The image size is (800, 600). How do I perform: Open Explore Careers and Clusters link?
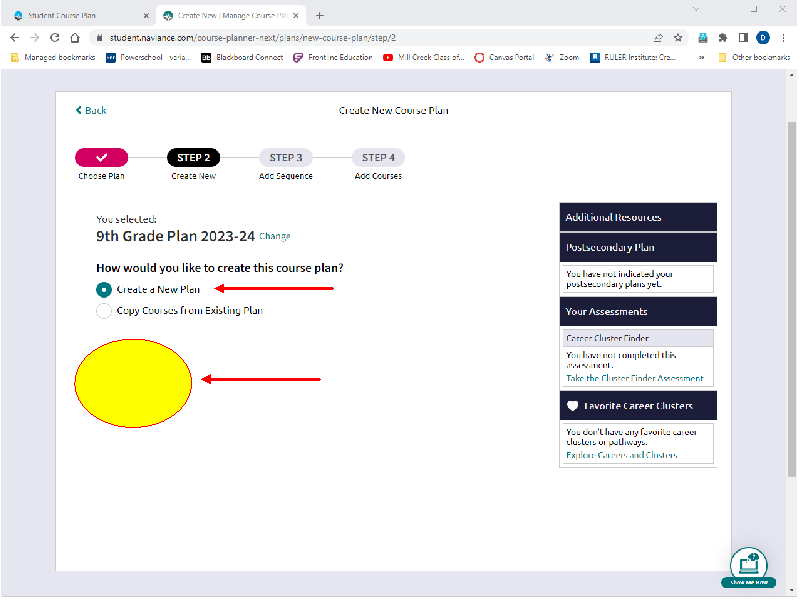pyautogui.click(x=621, y=455)
